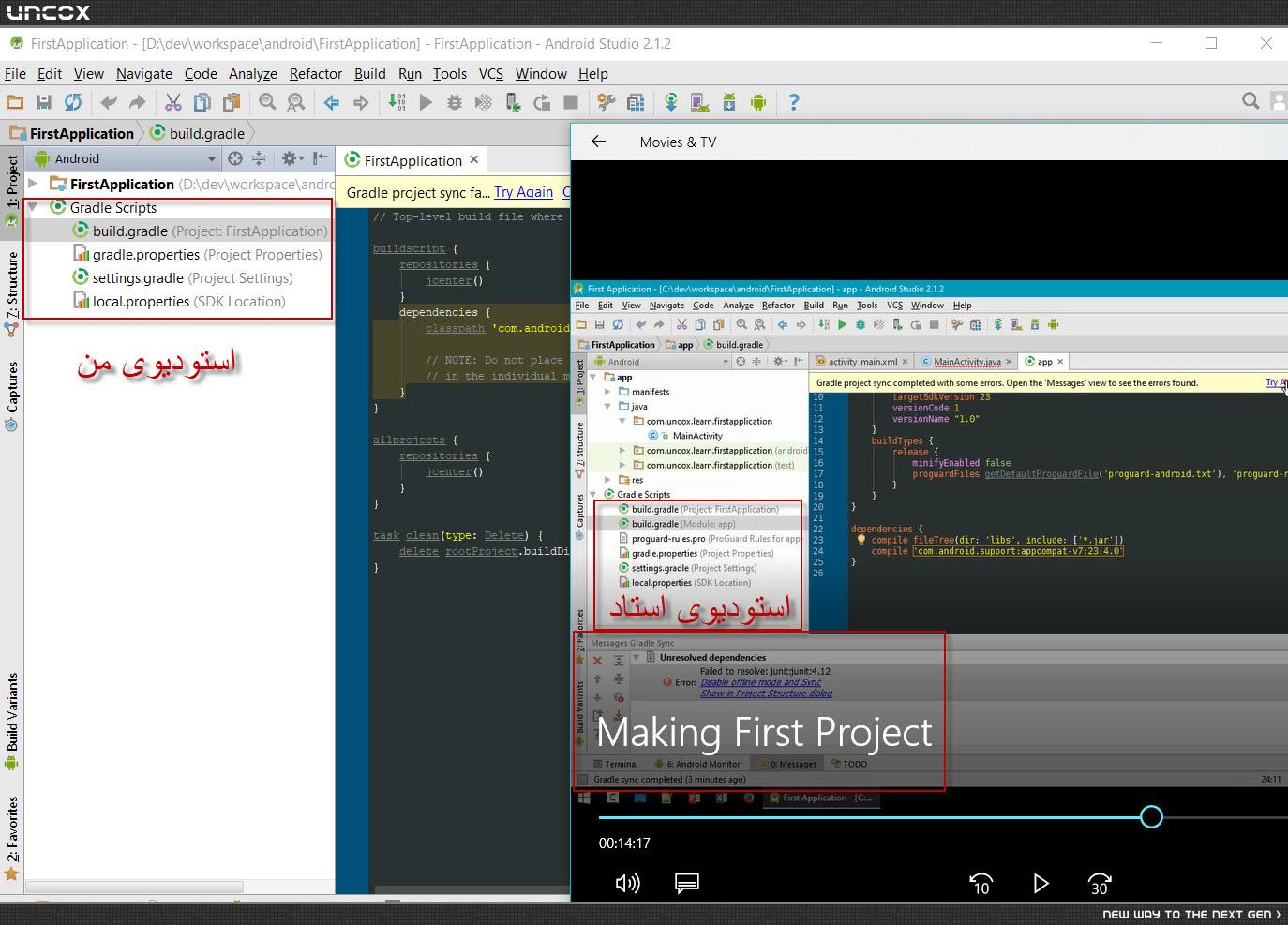
Task: Click the Make Project icon
Action: (x=397, y=102)
